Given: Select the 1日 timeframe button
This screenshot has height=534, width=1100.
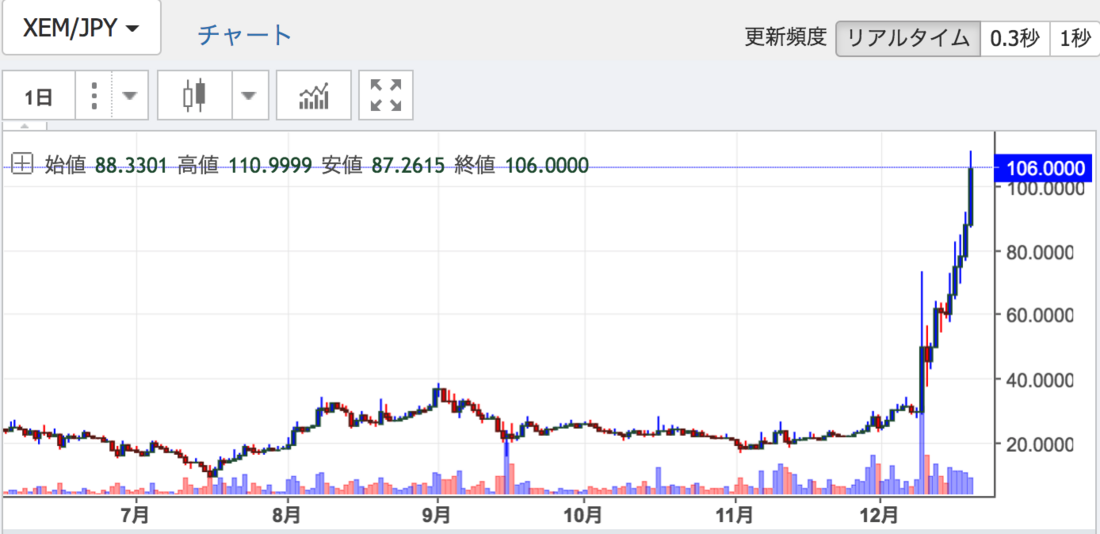Looking at the screenshot, I should click(39, 95).
